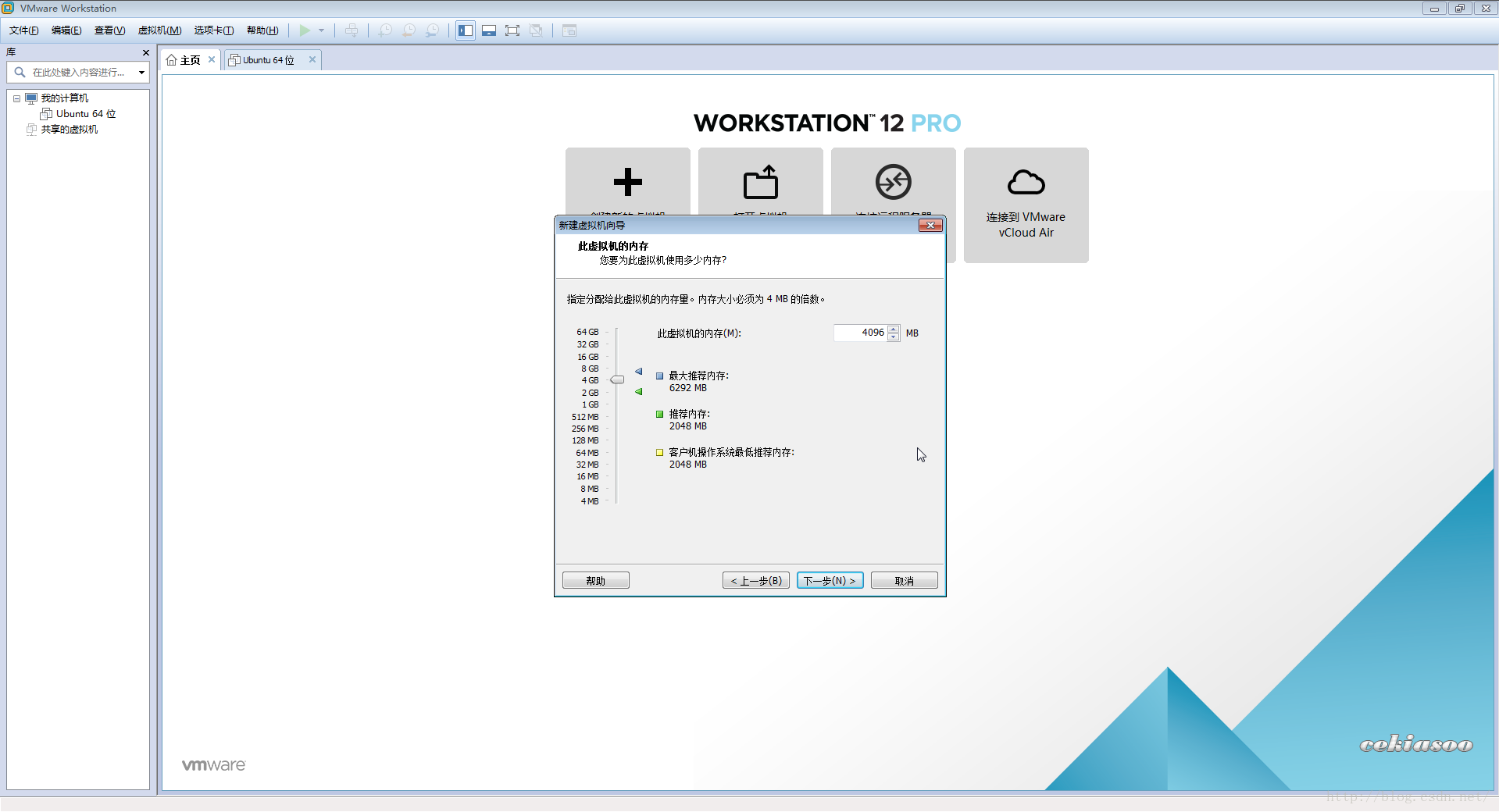Click the VMware Workstation title bar icon

(8, 8)
